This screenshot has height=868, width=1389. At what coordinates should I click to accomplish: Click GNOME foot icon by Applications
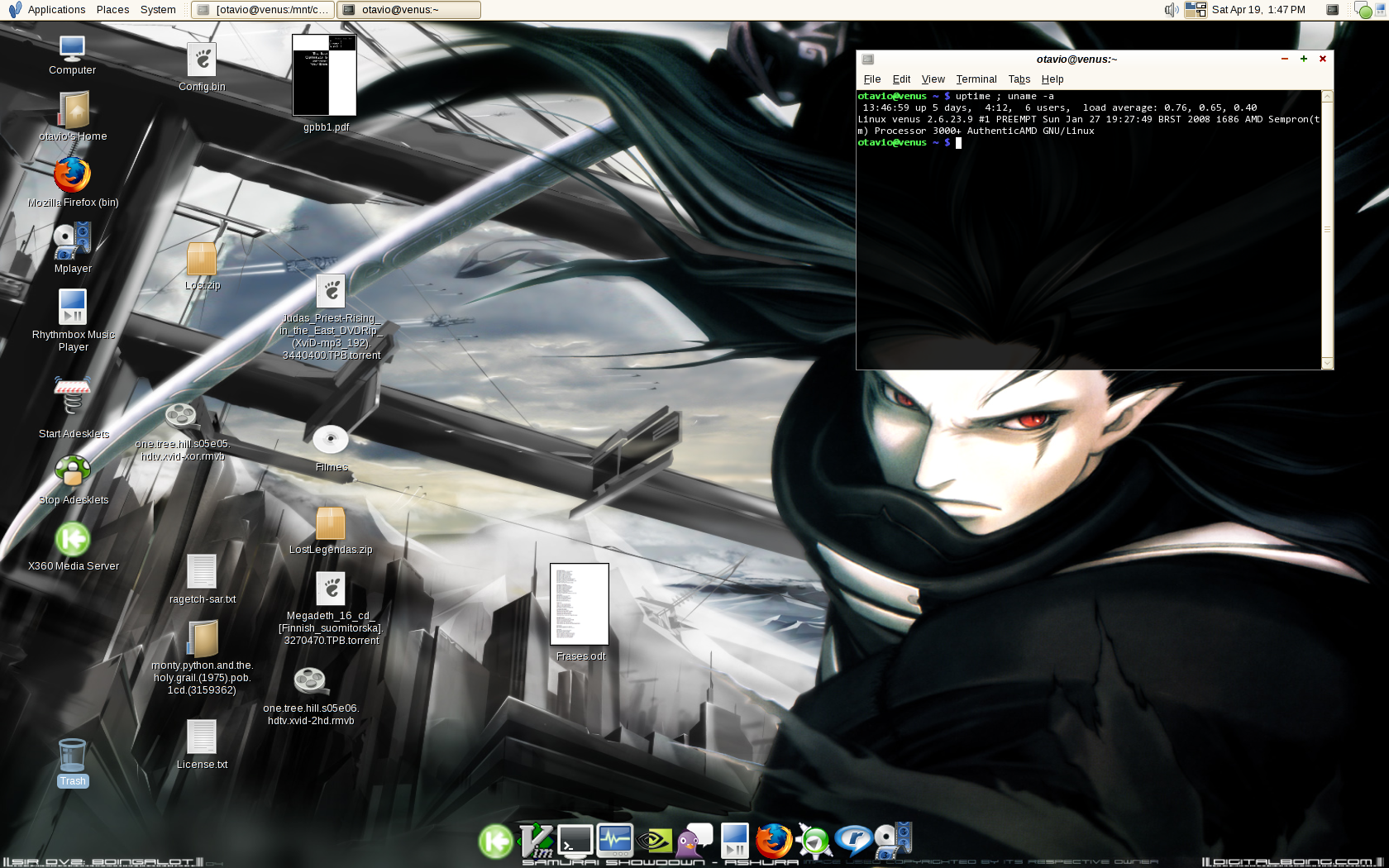[x=14, y=10]
